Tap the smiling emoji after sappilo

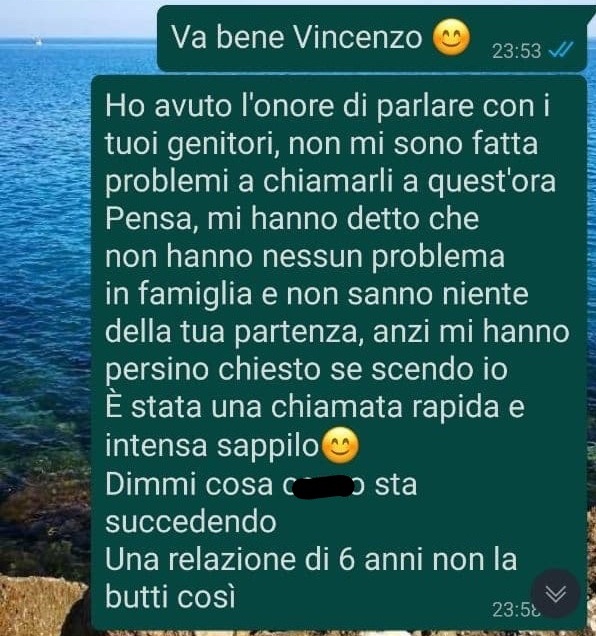340,445
